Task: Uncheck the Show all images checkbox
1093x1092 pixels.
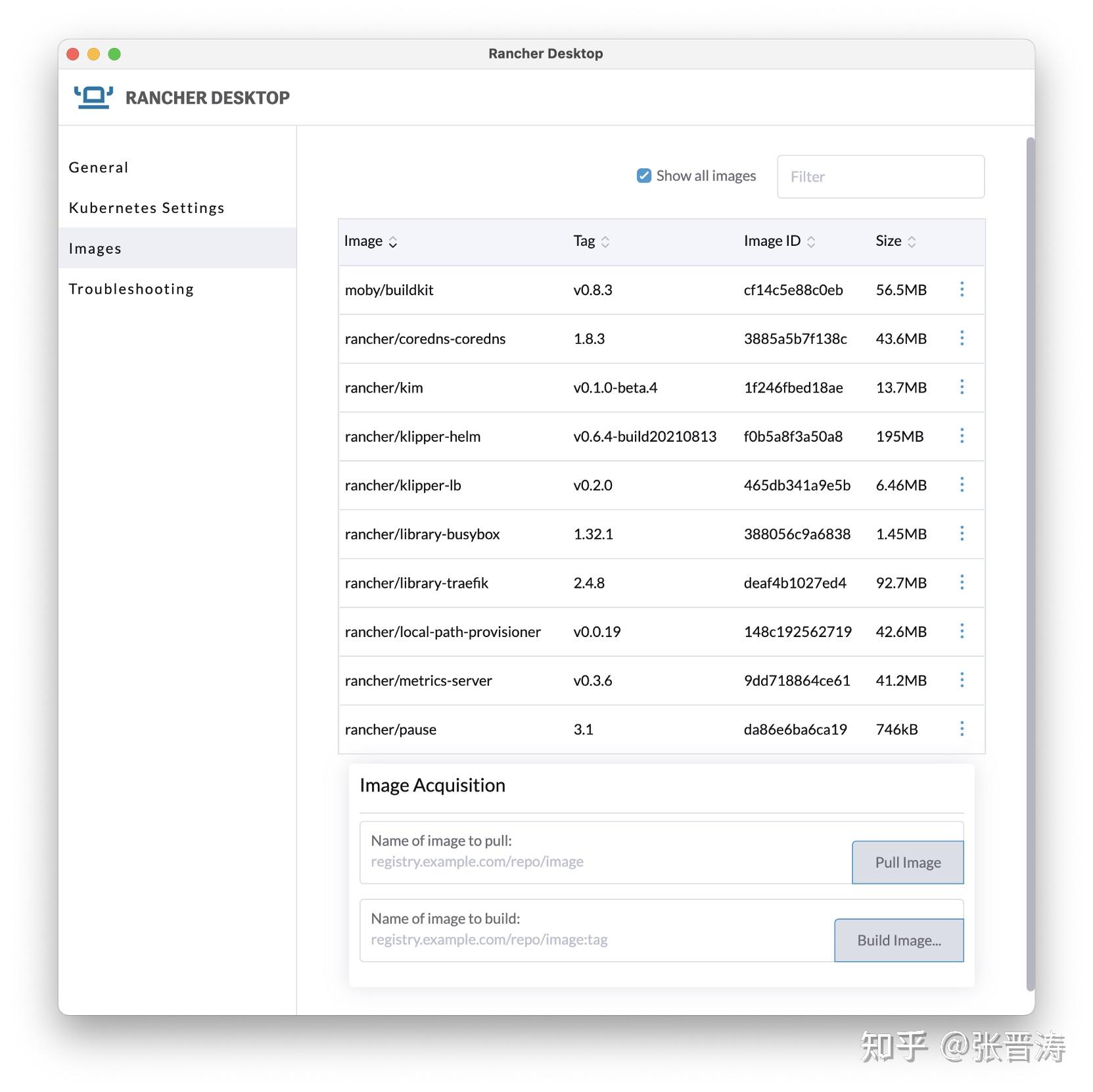Action: coord(643,176)
